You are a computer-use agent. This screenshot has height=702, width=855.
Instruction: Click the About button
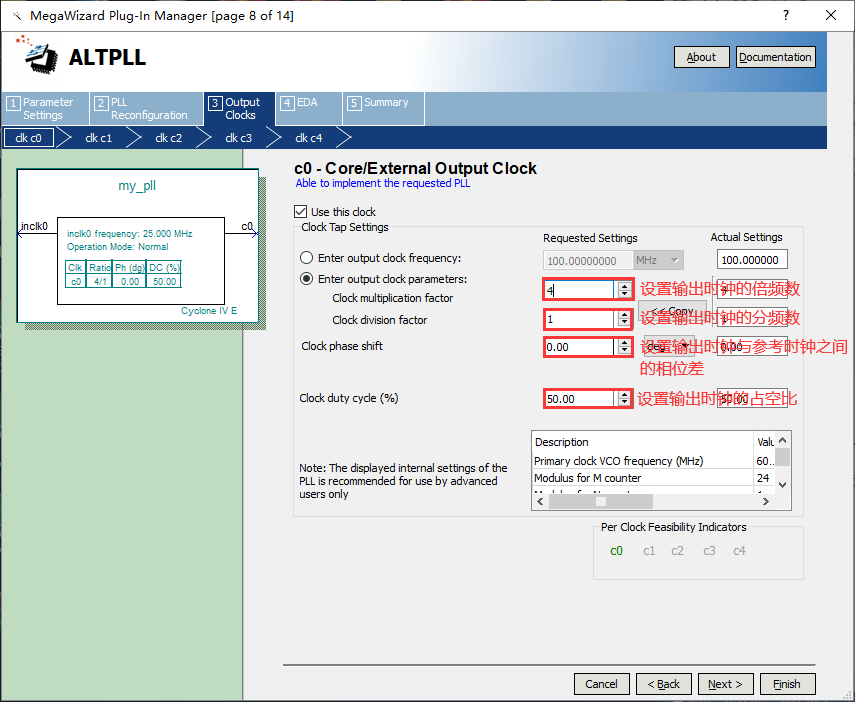point(701,57)
